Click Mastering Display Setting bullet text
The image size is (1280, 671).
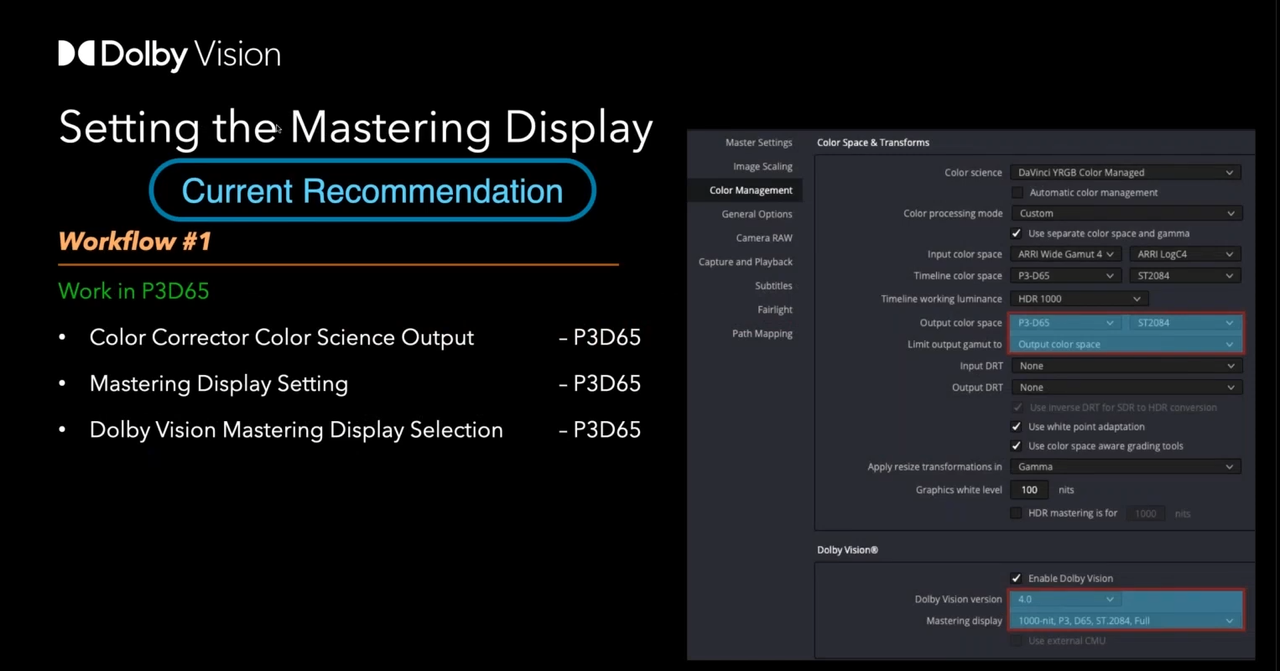[x=218, y=384]
